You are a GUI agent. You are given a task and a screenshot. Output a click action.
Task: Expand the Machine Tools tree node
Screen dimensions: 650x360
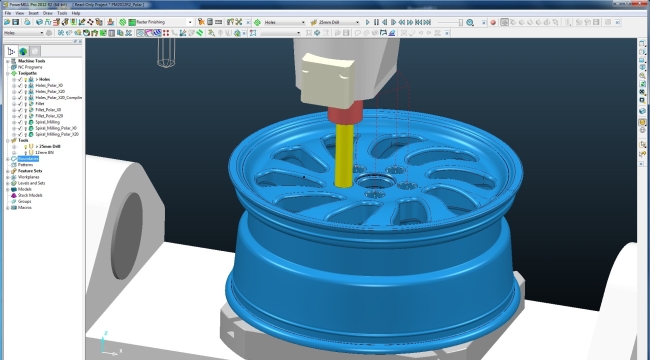pyautogui.click(x=7, y=61)
